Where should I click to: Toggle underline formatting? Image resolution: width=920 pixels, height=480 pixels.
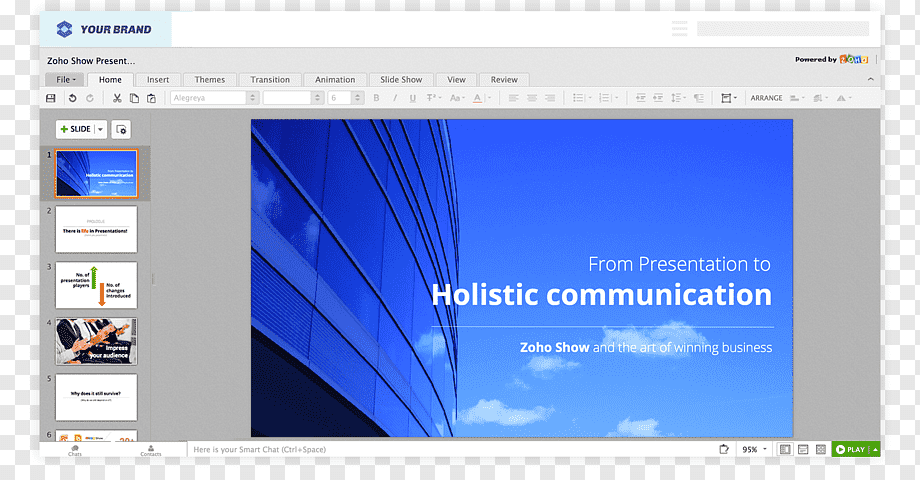point(413,98)
